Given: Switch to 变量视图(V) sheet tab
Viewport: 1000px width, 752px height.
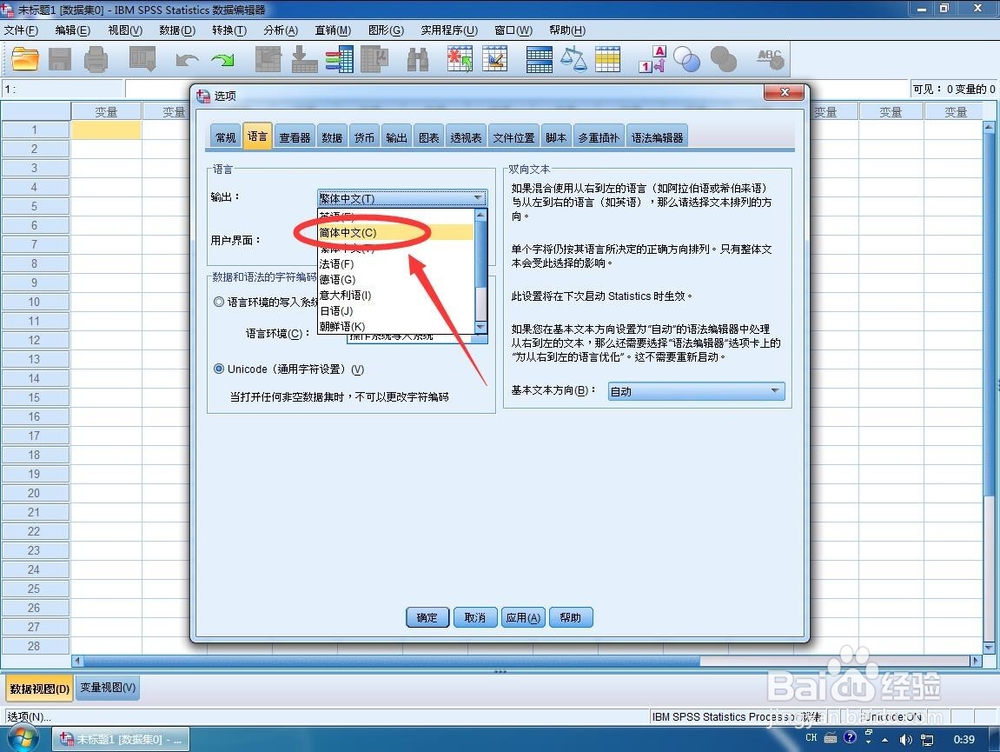Looking at the screenshot, I should click(x=108, y=688).
